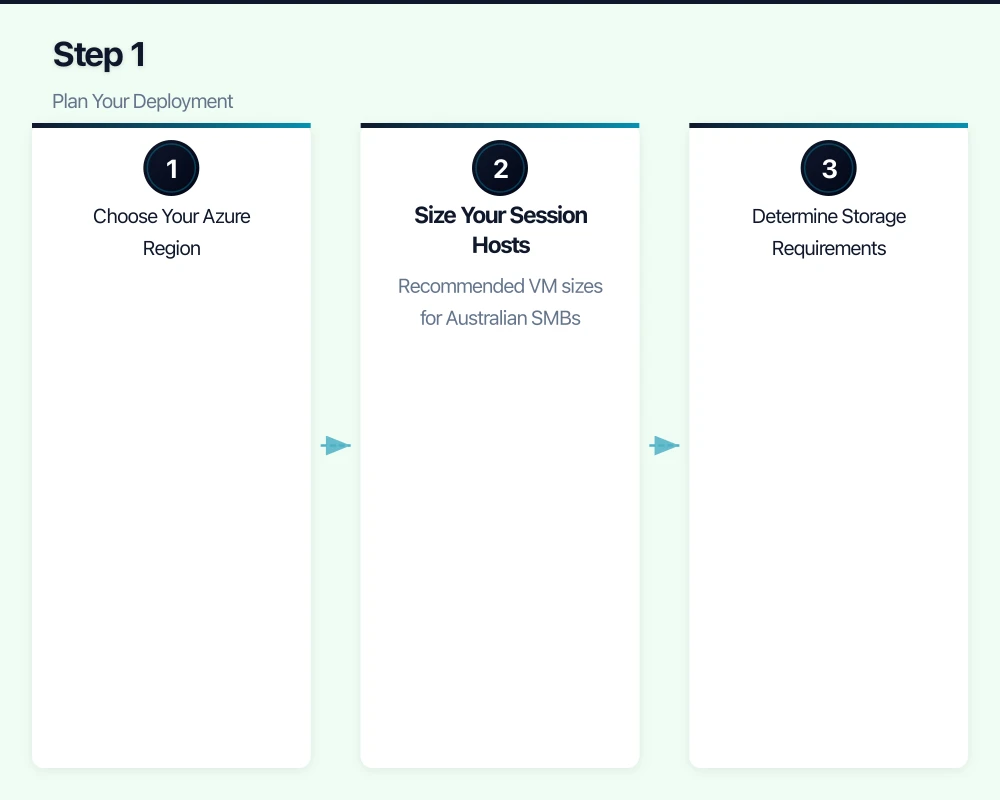Click the number 1 step badge
This screenshot has width=1000, height=800.
[x=172, y=168]
